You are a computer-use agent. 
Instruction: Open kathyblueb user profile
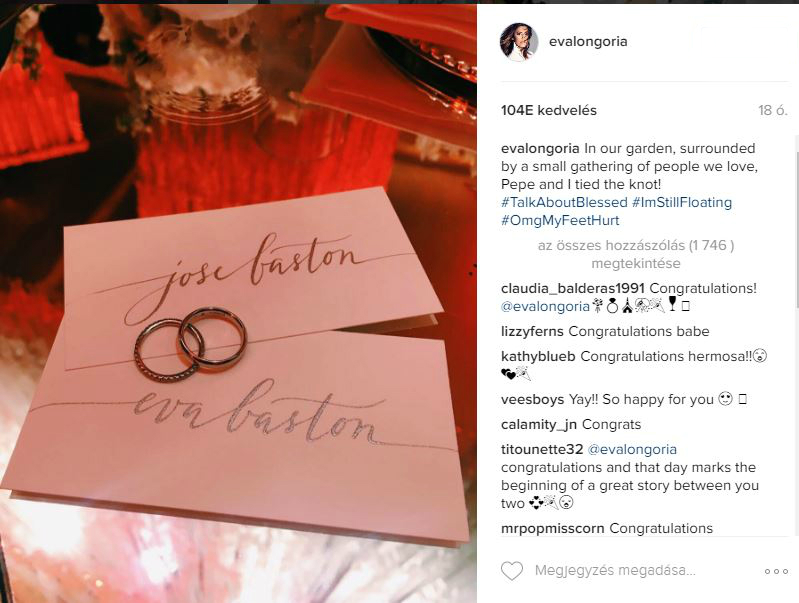click(538, 356)
